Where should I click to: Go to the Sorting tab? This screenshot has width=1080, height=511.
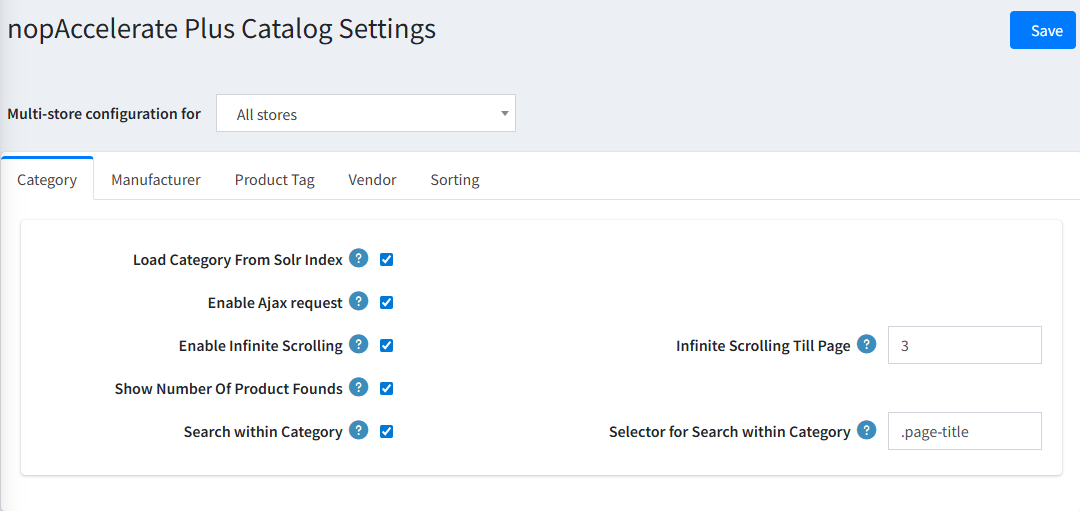[x=455, y=180]
